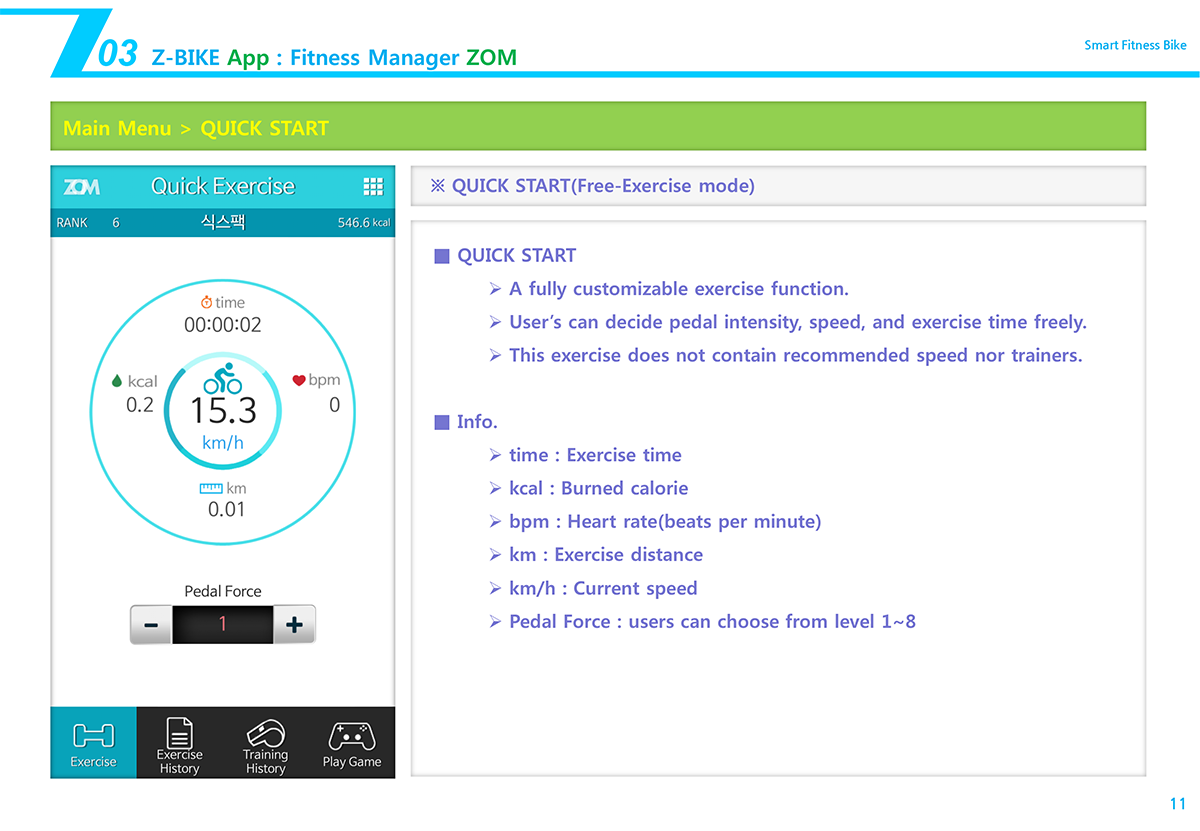The height and width of the screenshot is (831, 1200).
Task: Switch to the Exercise tab
Action: tap(93, 743)
